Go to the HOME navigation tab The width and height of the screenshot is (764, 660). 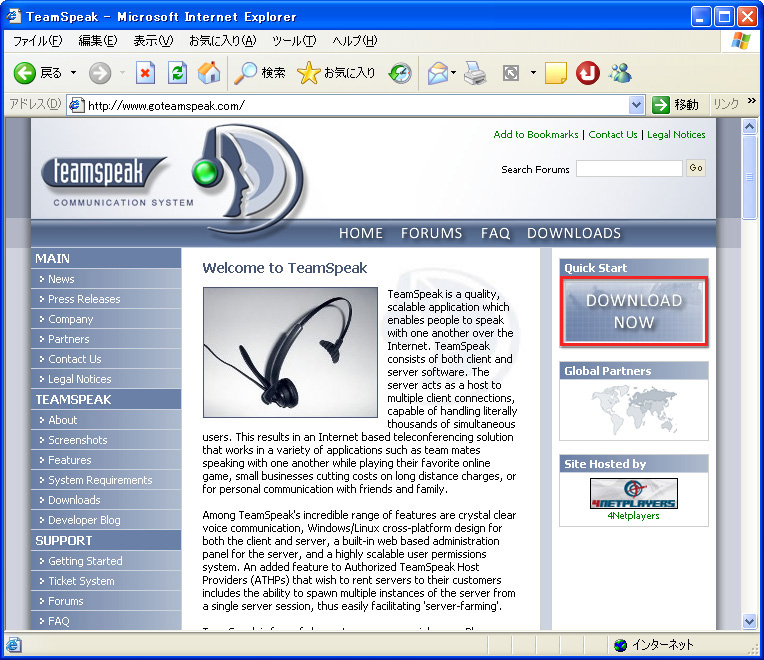tap(361, 233)
